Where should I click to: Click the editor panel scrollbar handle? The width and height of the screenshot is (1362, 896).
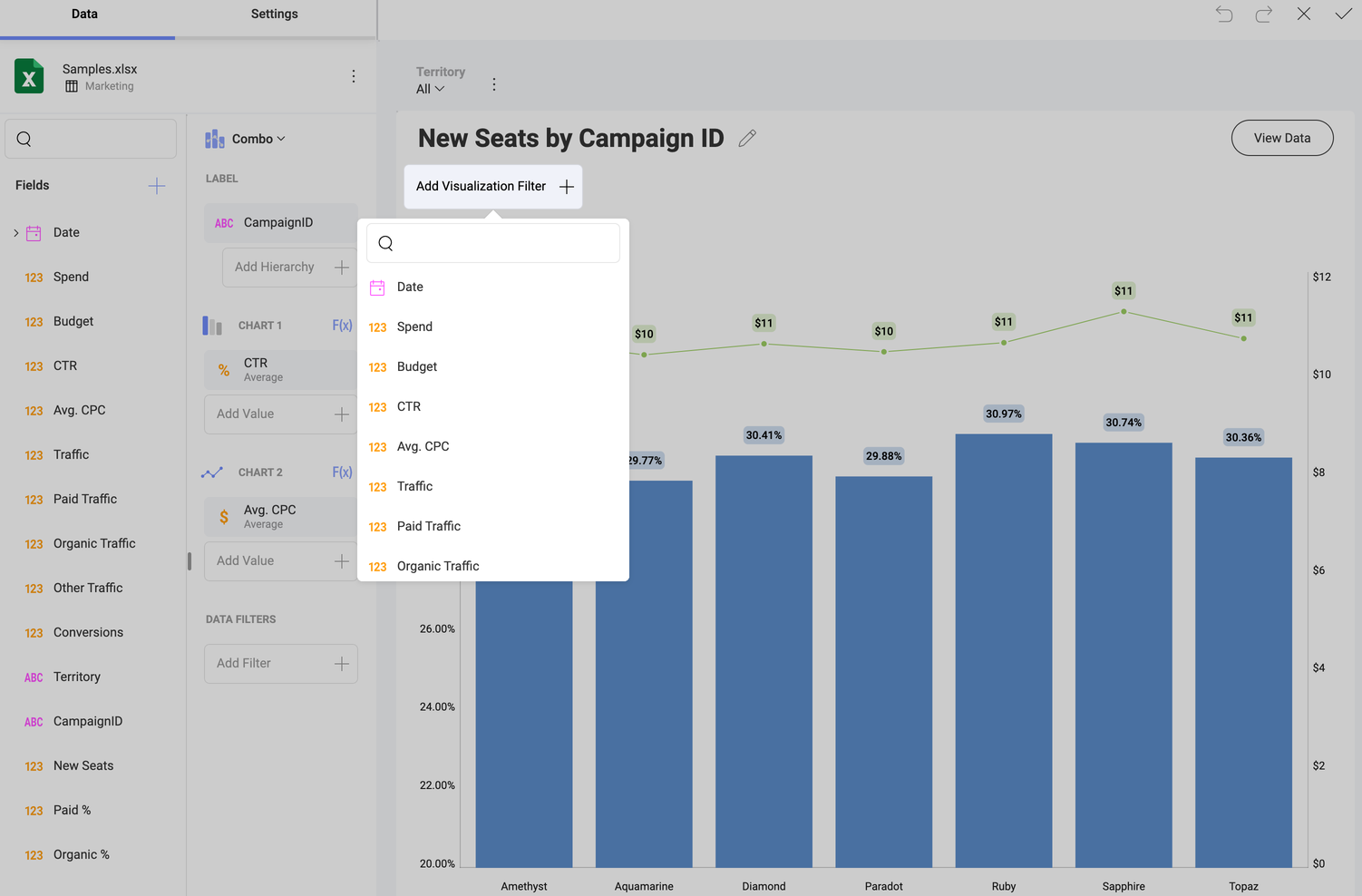(190, 561)
